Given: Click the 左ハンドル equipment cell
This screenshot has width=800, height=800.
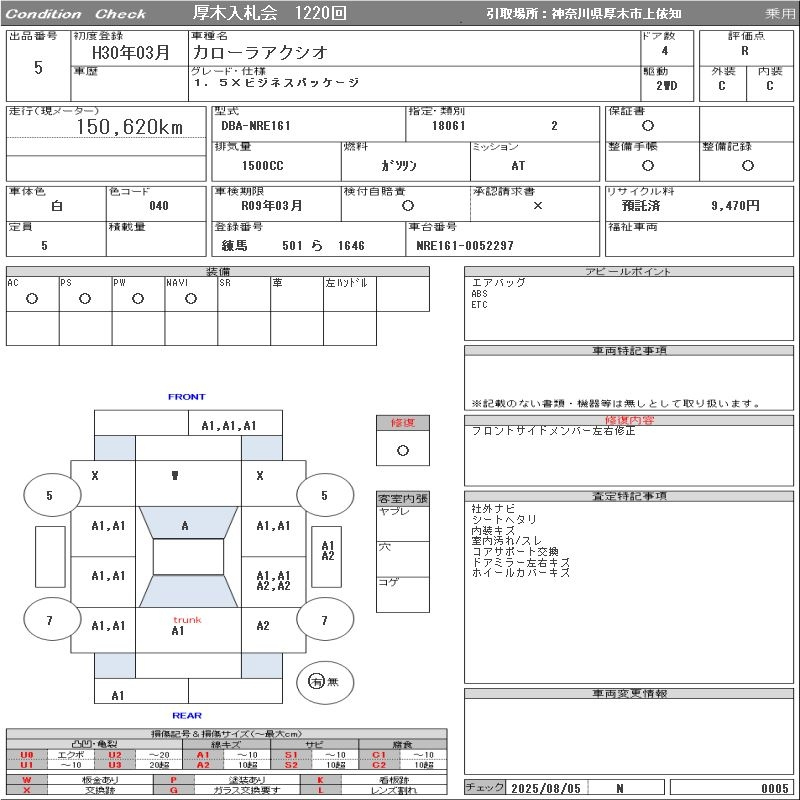Looking at the screenshot, I should [x=350, y=294].
